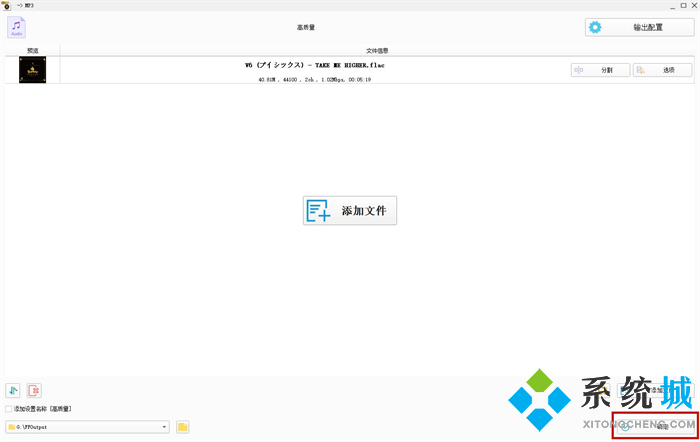The height and width of the screenshot is (442, 700).
Task: Click the red remove-file icon at bottom left
Action: pos(34,390)
